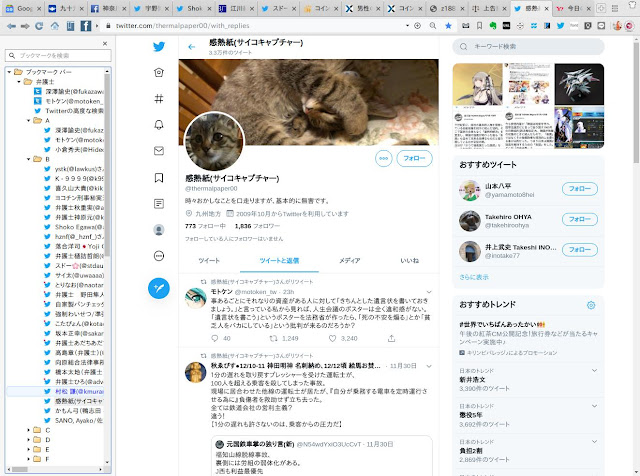Viewport: 640px width, 476px height.
Task: Switch to the Goog browser tab
Action: (x=23, y=8)
